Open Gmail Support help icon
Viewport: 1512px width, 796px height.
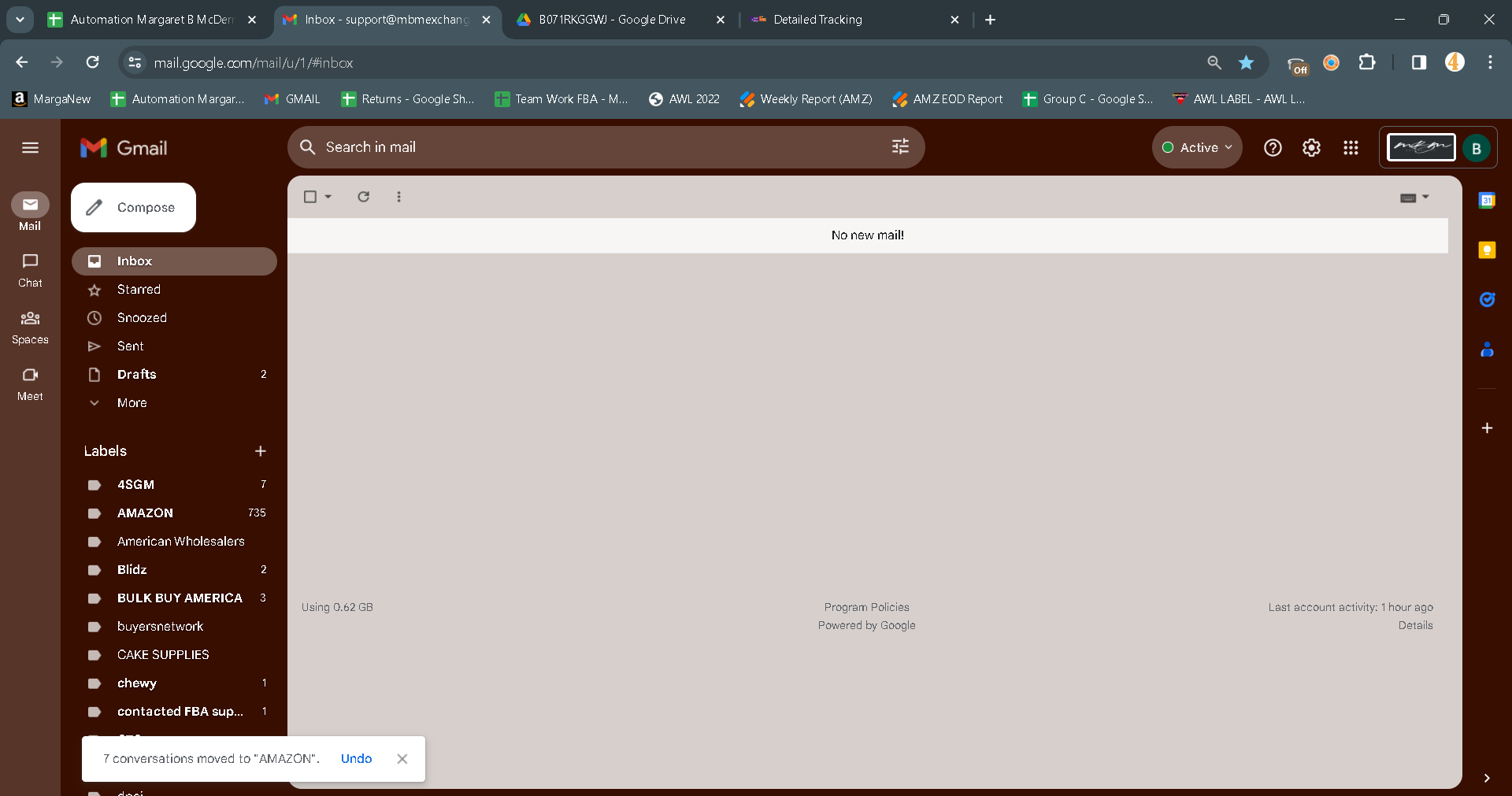click(1273, 147)
